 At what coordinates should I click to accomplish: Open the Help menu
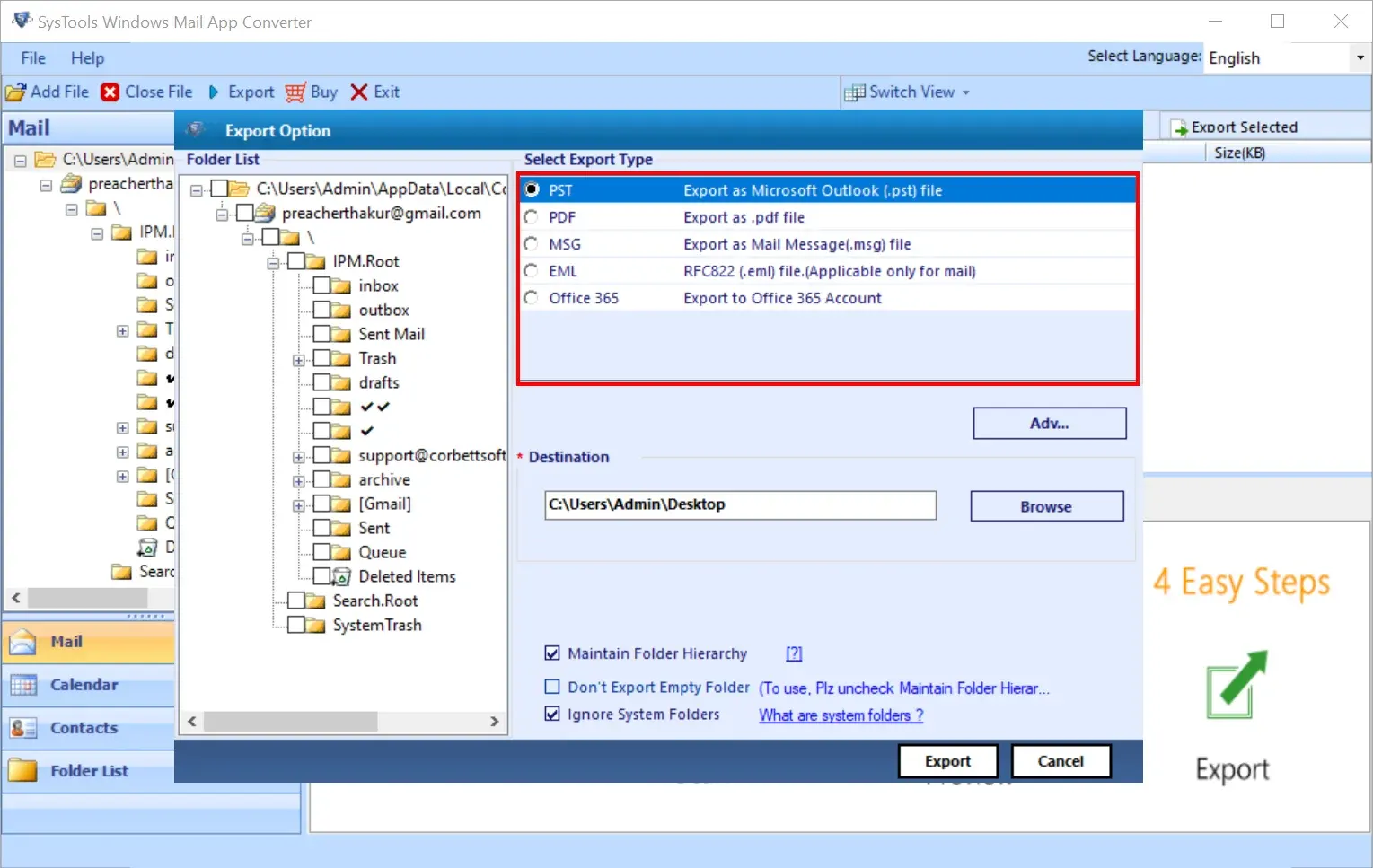pos(87,57)
